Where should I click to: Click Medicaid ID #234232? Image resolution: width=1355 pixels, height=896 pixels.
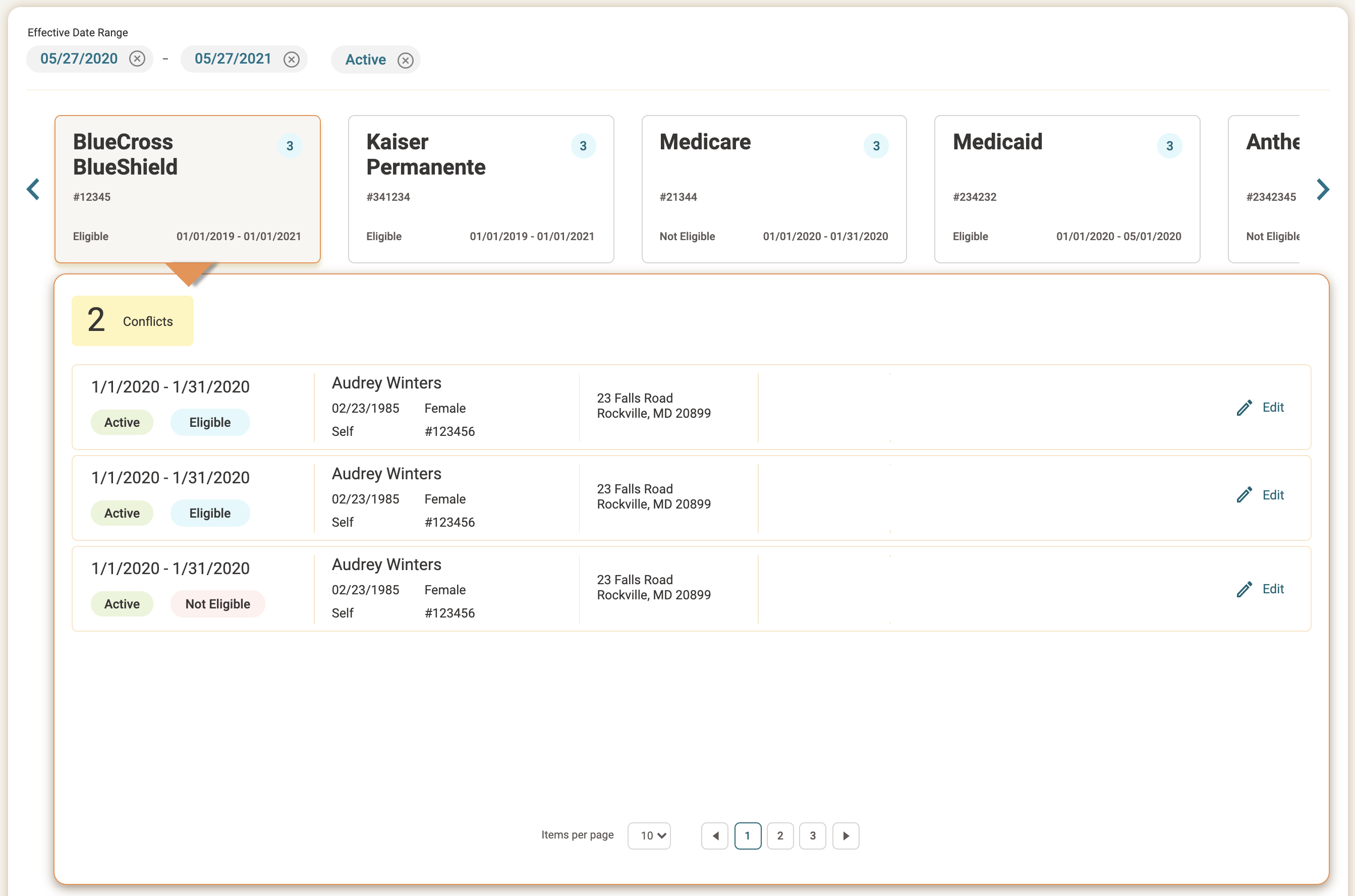975,197
